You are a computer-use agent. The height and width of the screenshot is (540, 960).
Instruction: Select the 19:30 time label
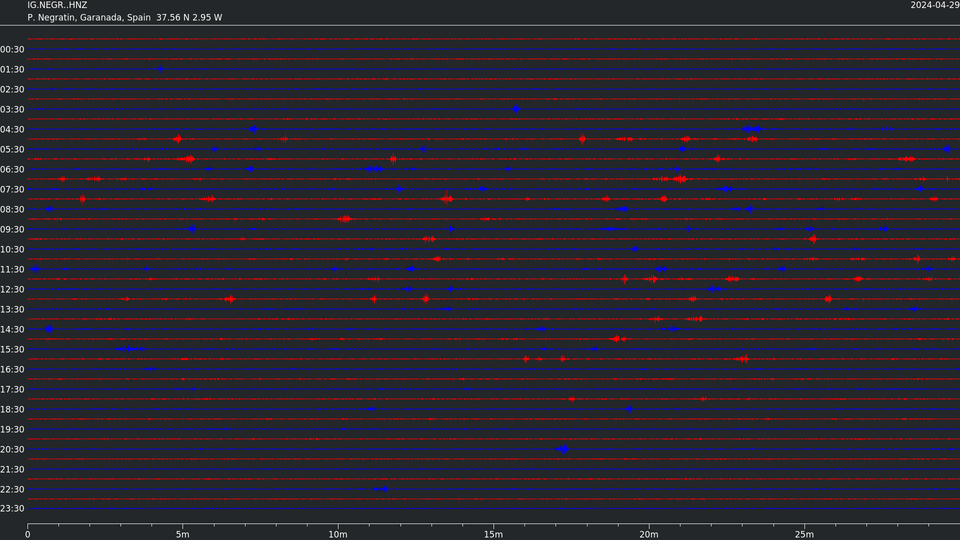12,430
